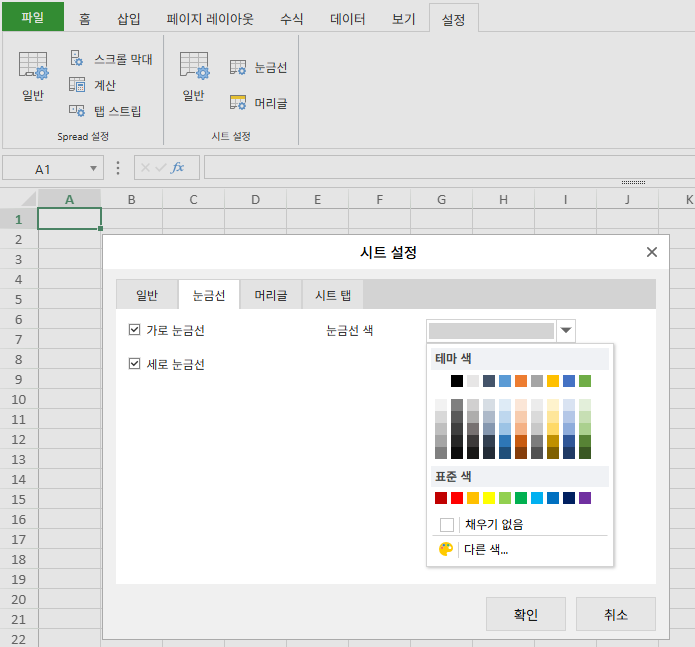Viewport: 695px width, 647px height.
Task: Pick the standard dark red swatch
Action: coord(441,498)
